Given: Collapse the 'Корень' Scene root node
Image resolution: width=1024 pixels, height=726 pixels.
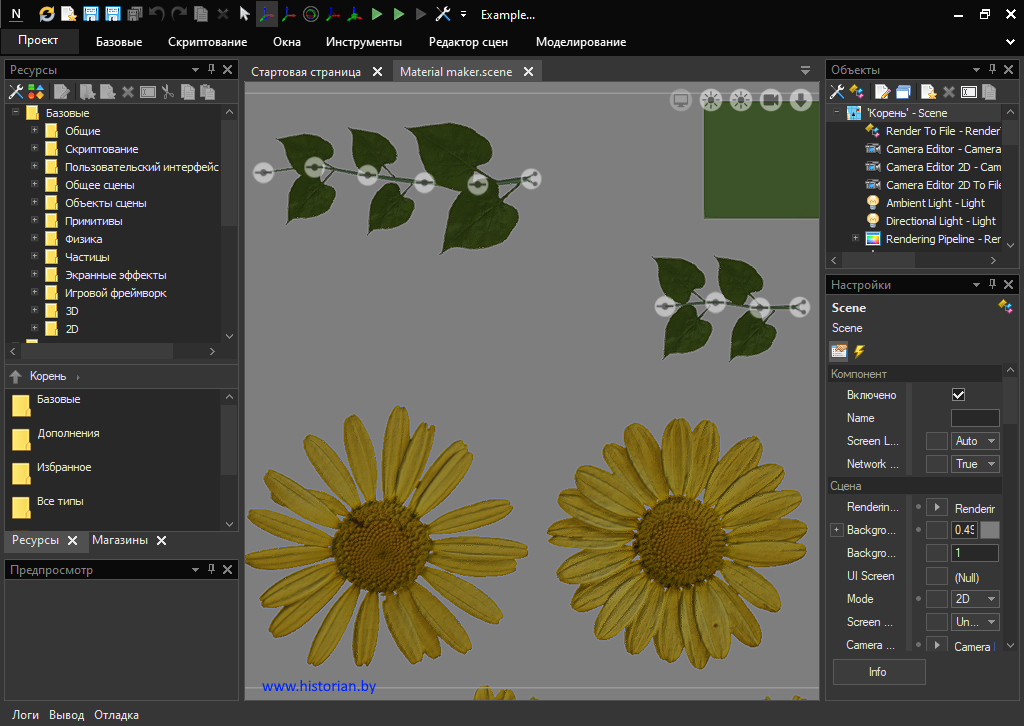Looking at the screenshot, I should tap(836, 113).
